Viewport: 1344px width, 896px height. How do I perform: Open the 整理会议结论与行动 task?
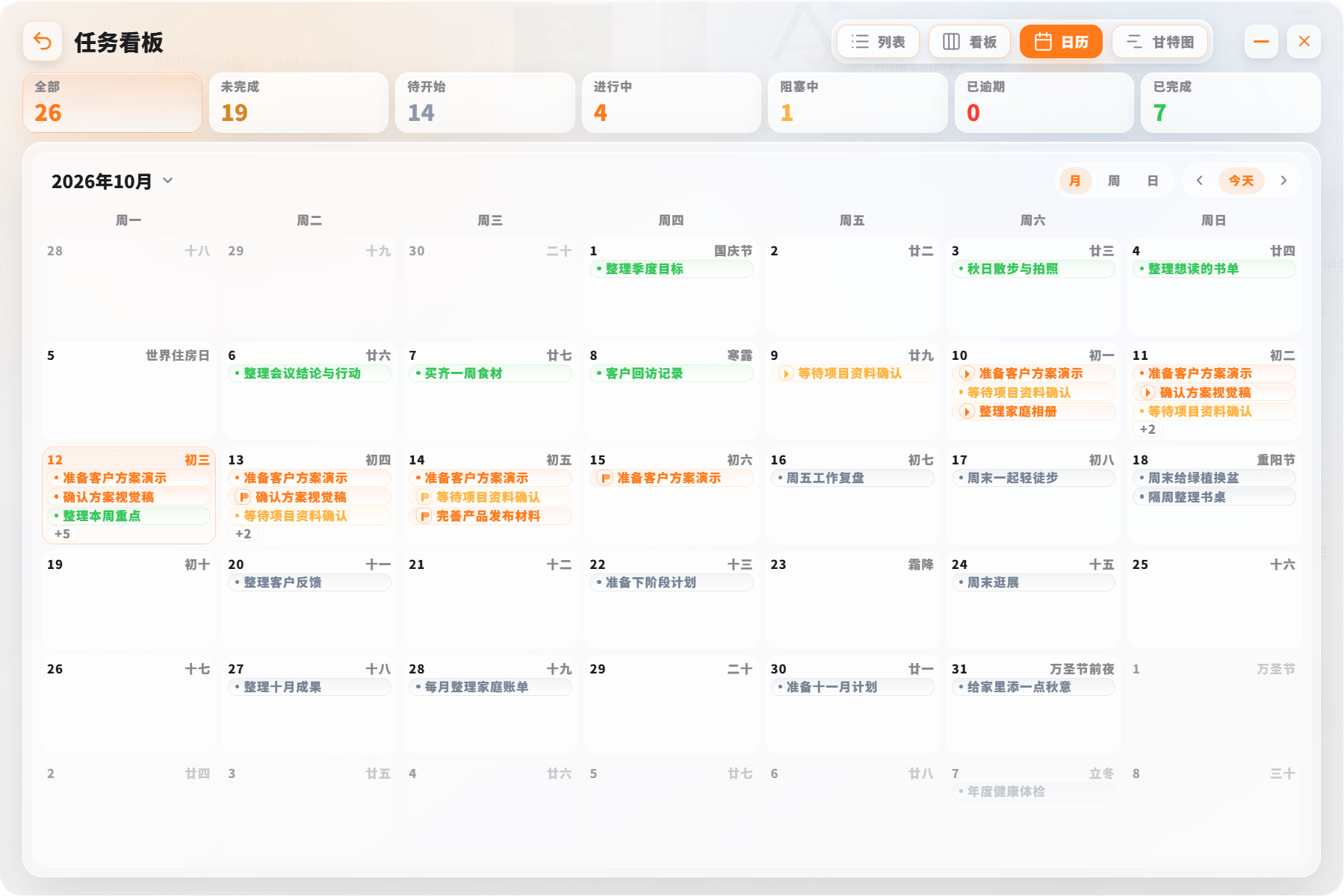pyautogui.click(x=309, y=373)
